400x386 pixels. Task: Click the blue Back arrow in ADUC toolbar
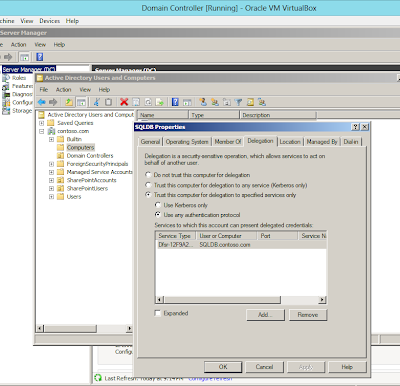tap(42, 102)
